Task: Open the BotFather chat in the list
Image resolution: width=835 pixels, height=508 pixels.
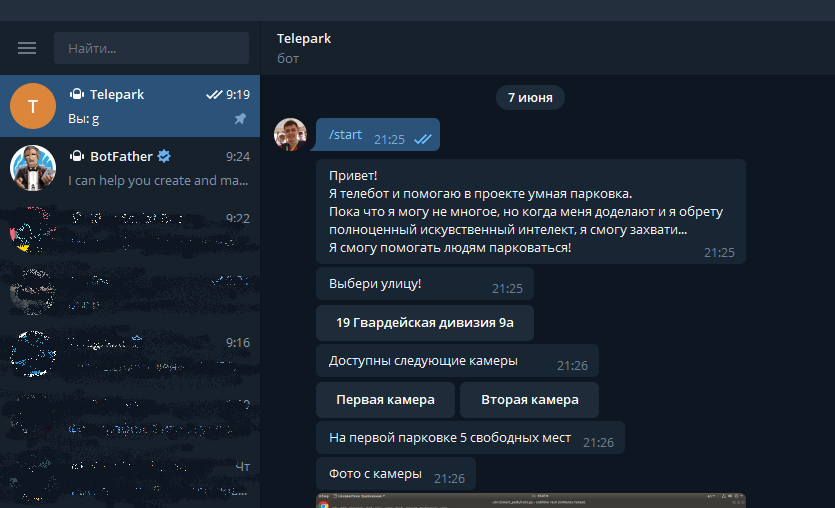Action: pyautogui.click(x=130, y=168)
